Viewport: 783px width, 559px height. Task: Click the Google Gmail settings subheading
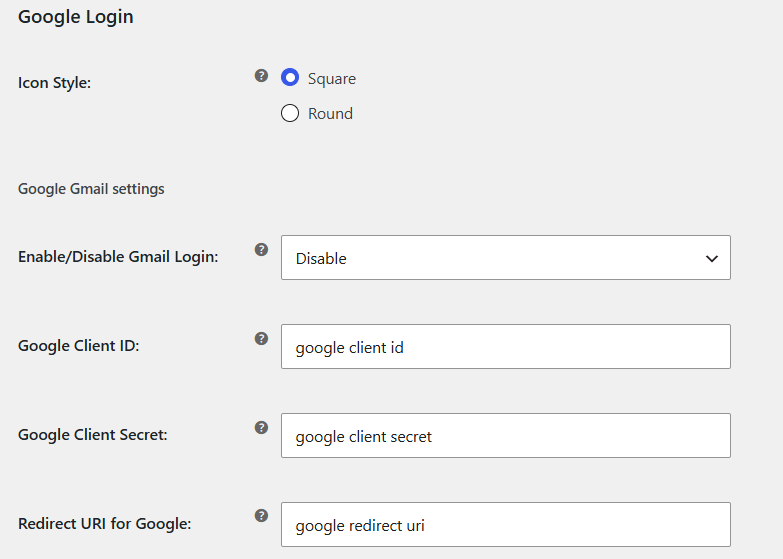91,189
